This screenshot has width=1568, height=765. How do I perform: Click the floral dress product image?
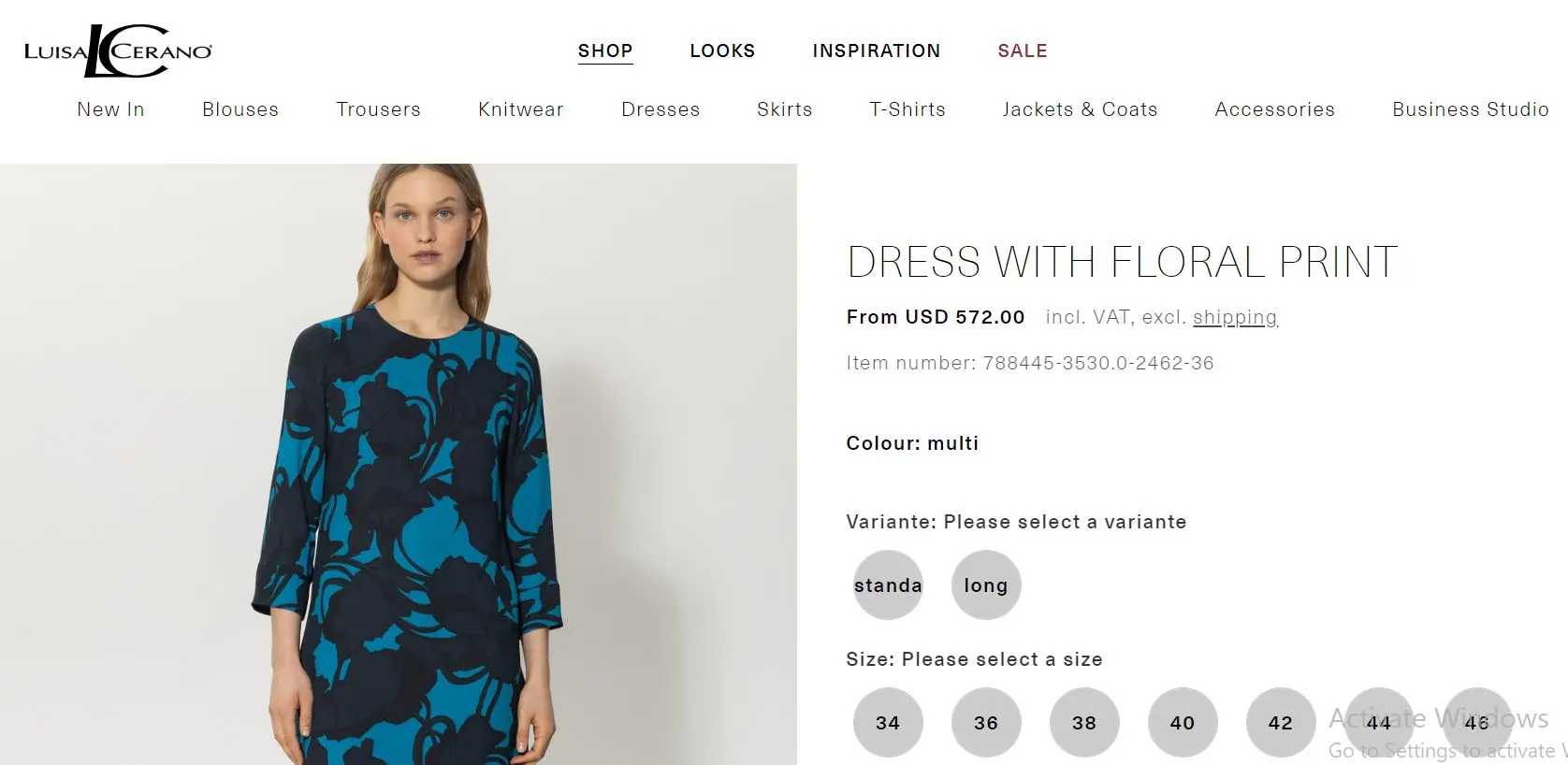tap(402, 468)
